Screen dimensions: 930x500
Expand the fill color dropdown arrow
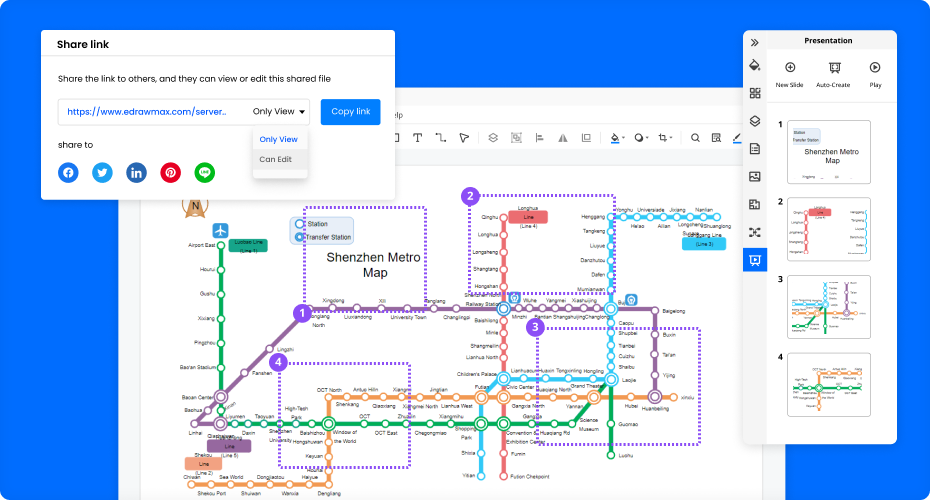click(625, 138)
